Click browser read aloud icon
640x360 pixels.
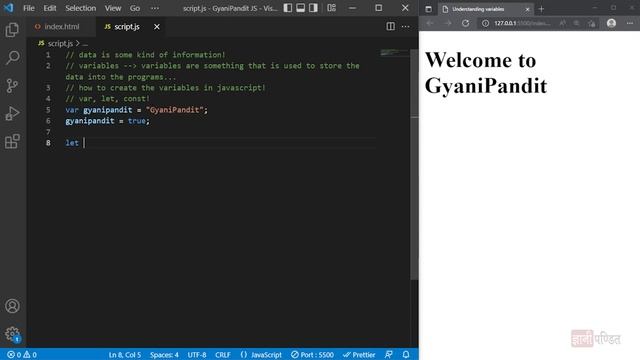click(562, 23)
